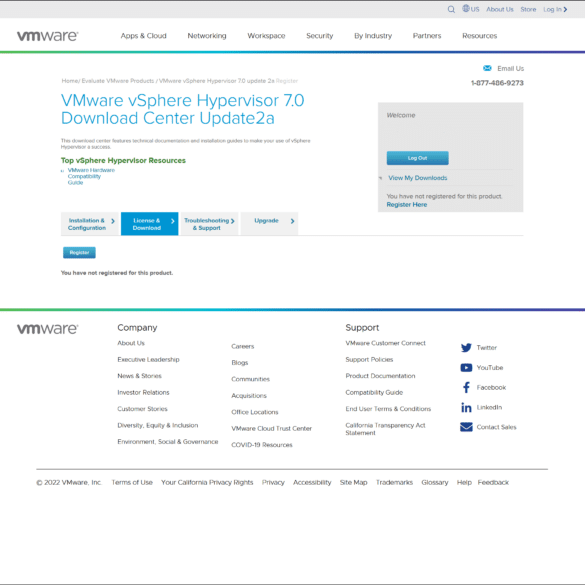
Task: Open VMware Customer Connect link
Action: pyautogui.click(x=385, y=343)
